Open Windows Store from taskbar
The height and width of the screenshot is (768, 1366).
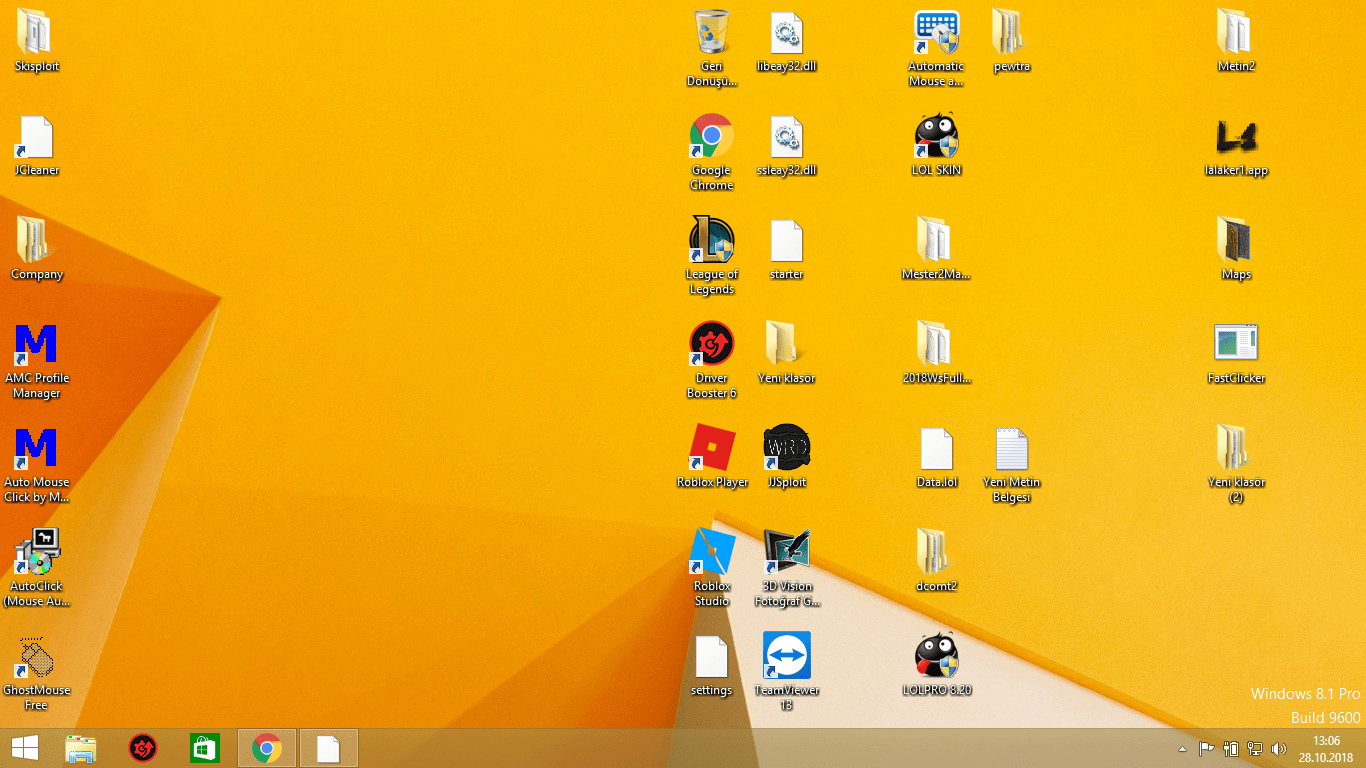pos(205,748)
